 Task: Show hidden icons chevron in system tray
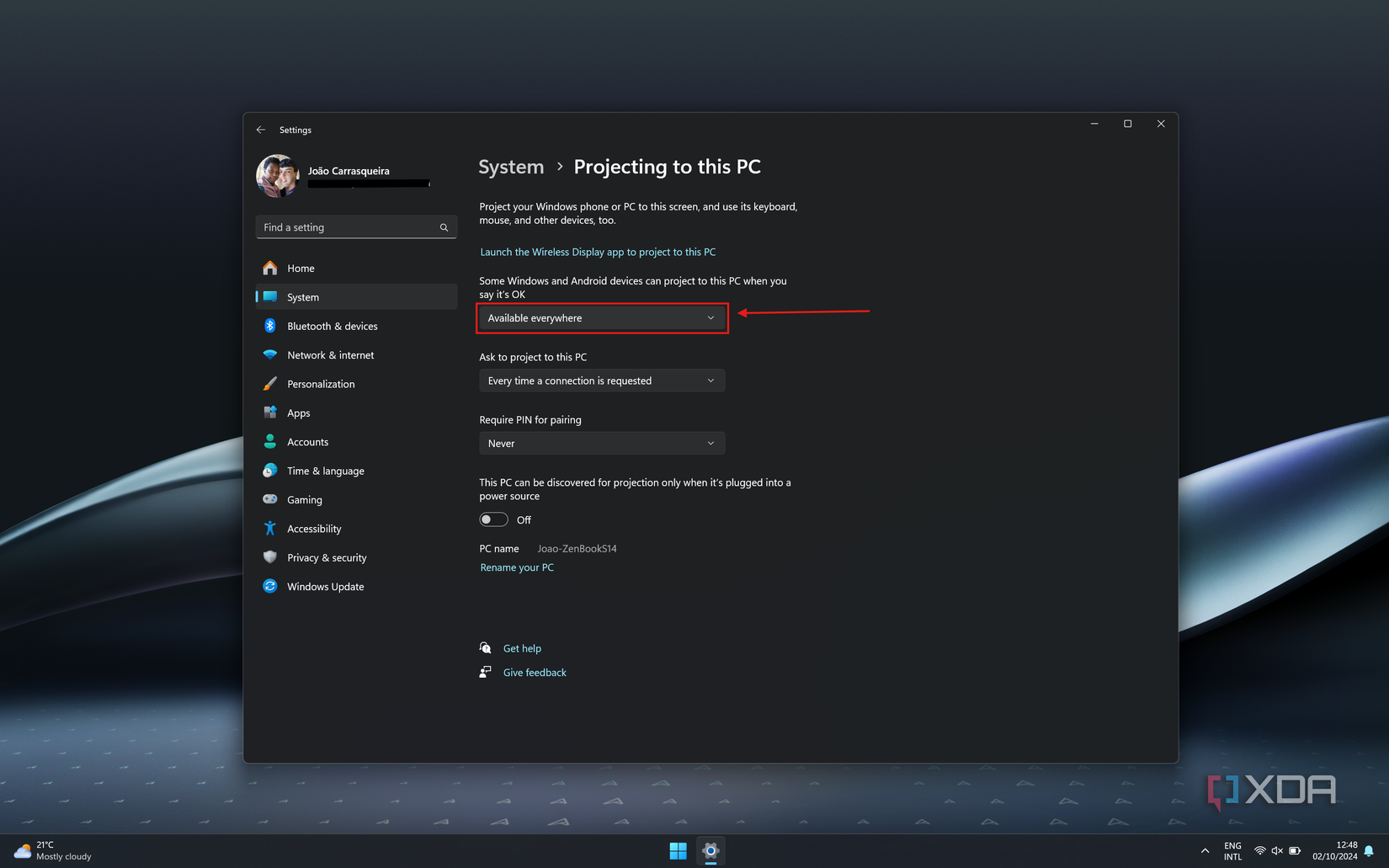click(1205, 851)
